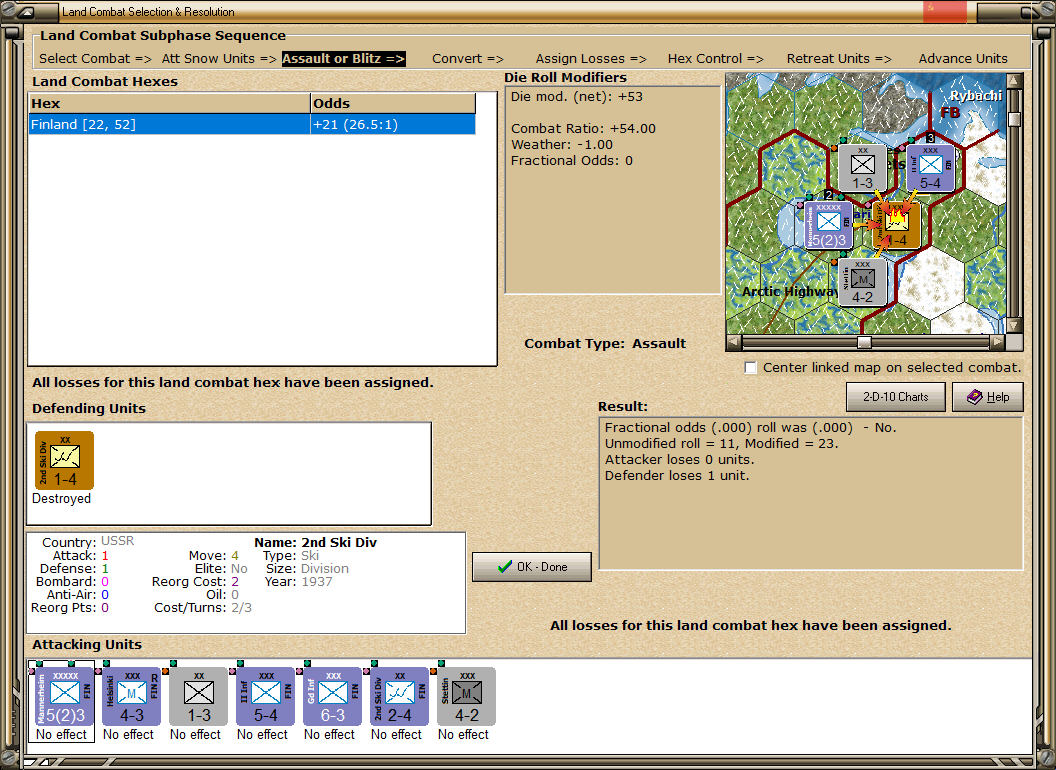Viewport: 1056px width, 770px height.
Task: Click the Attacker loses 0 units line
Action: [680, 459]
